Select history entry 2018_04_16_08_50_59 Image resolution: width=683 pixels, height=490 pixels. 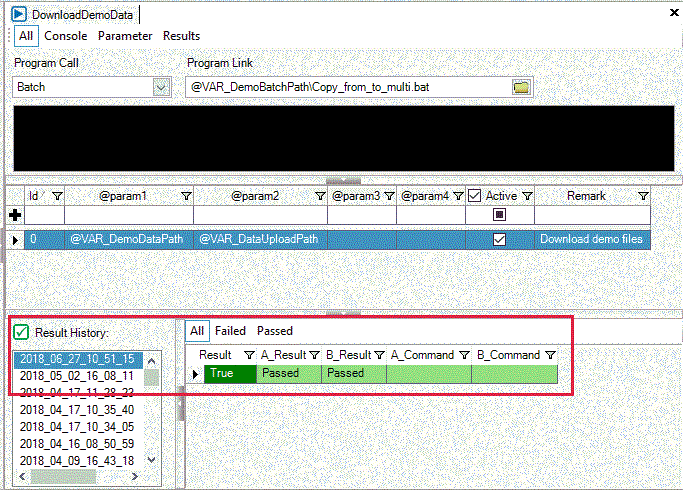point(78,444)
